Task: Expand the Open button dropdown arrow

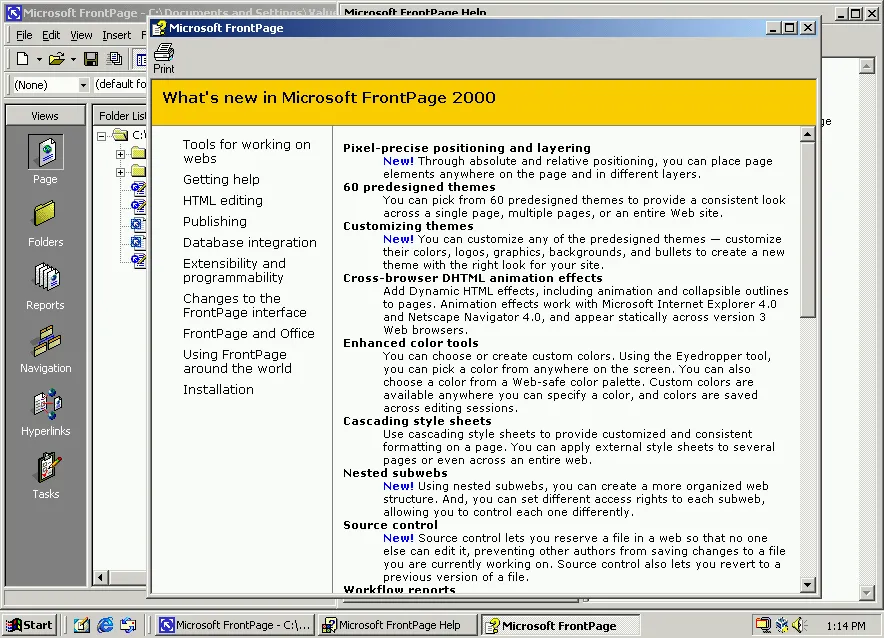Action: pos(73,60)
